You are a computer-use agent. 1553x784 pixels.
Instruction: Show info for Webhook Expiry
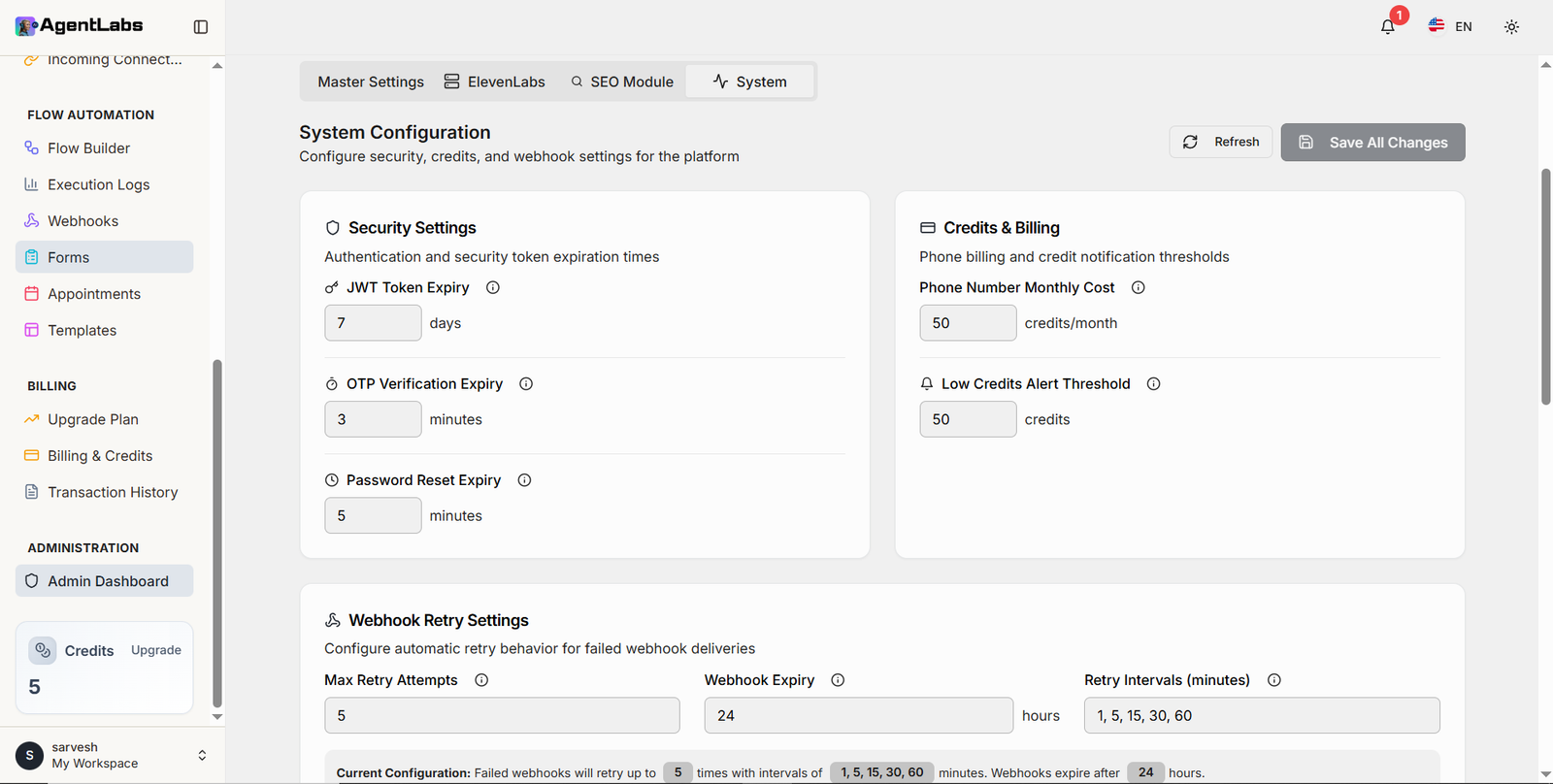pos(838,680)
